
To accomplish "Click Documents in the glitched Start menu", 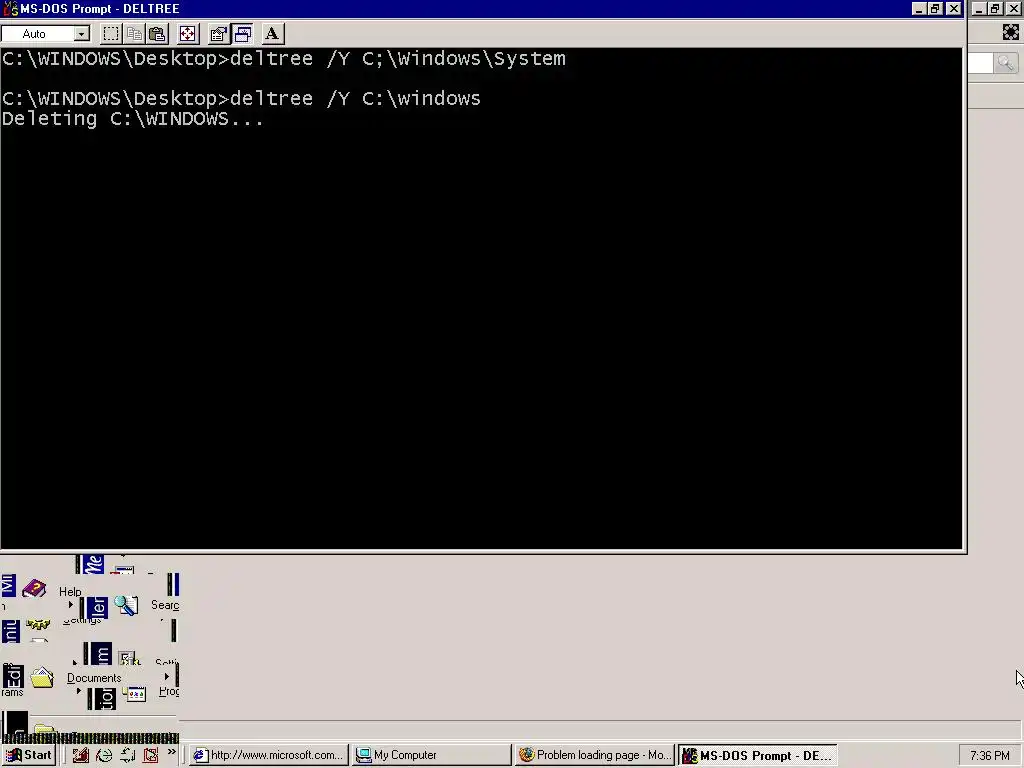I will [94, 678].
